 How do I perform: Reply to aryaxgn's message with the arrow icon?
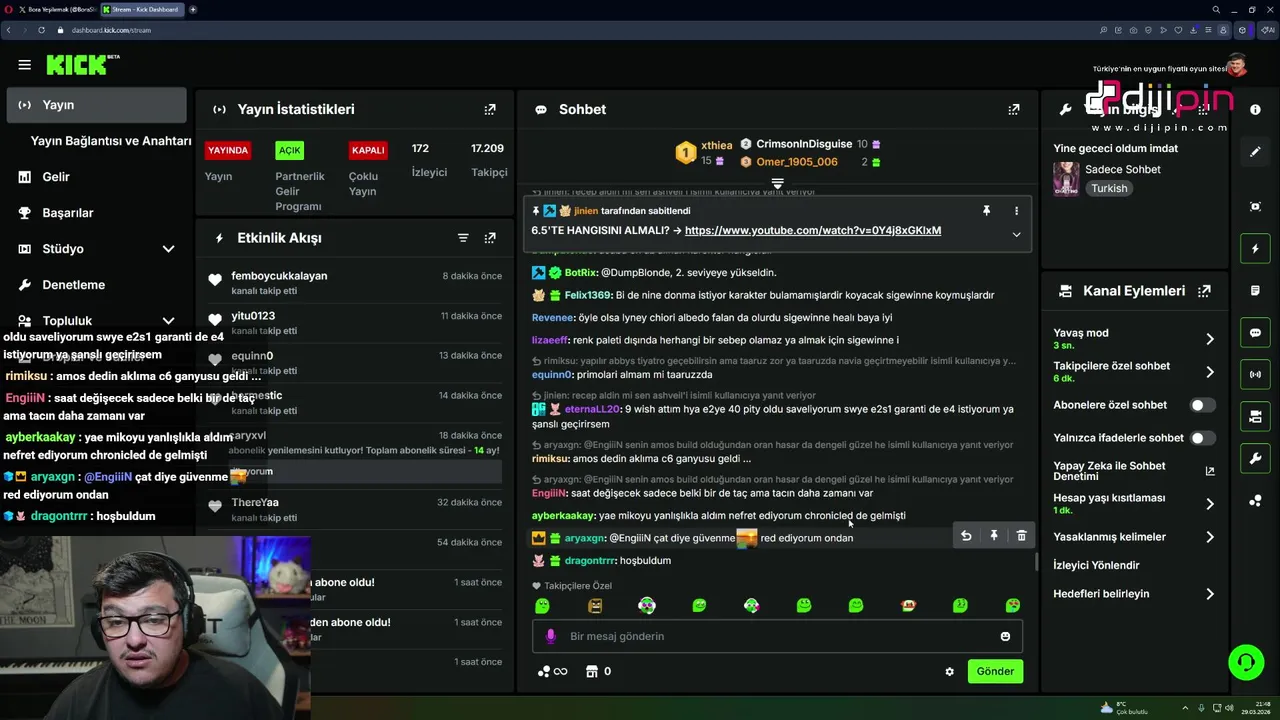pos(966,536)
